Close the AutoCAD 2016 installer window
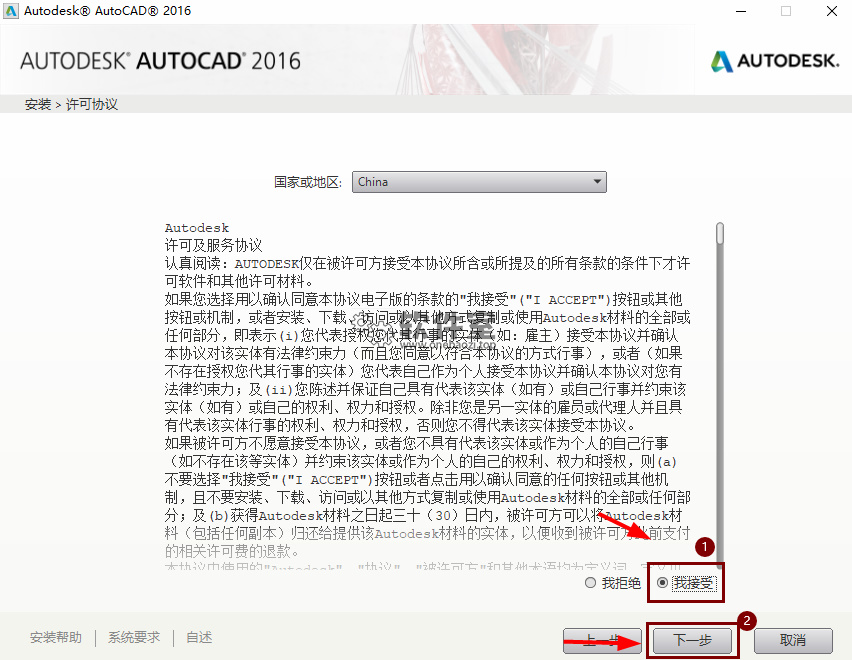 coord(831,11)
